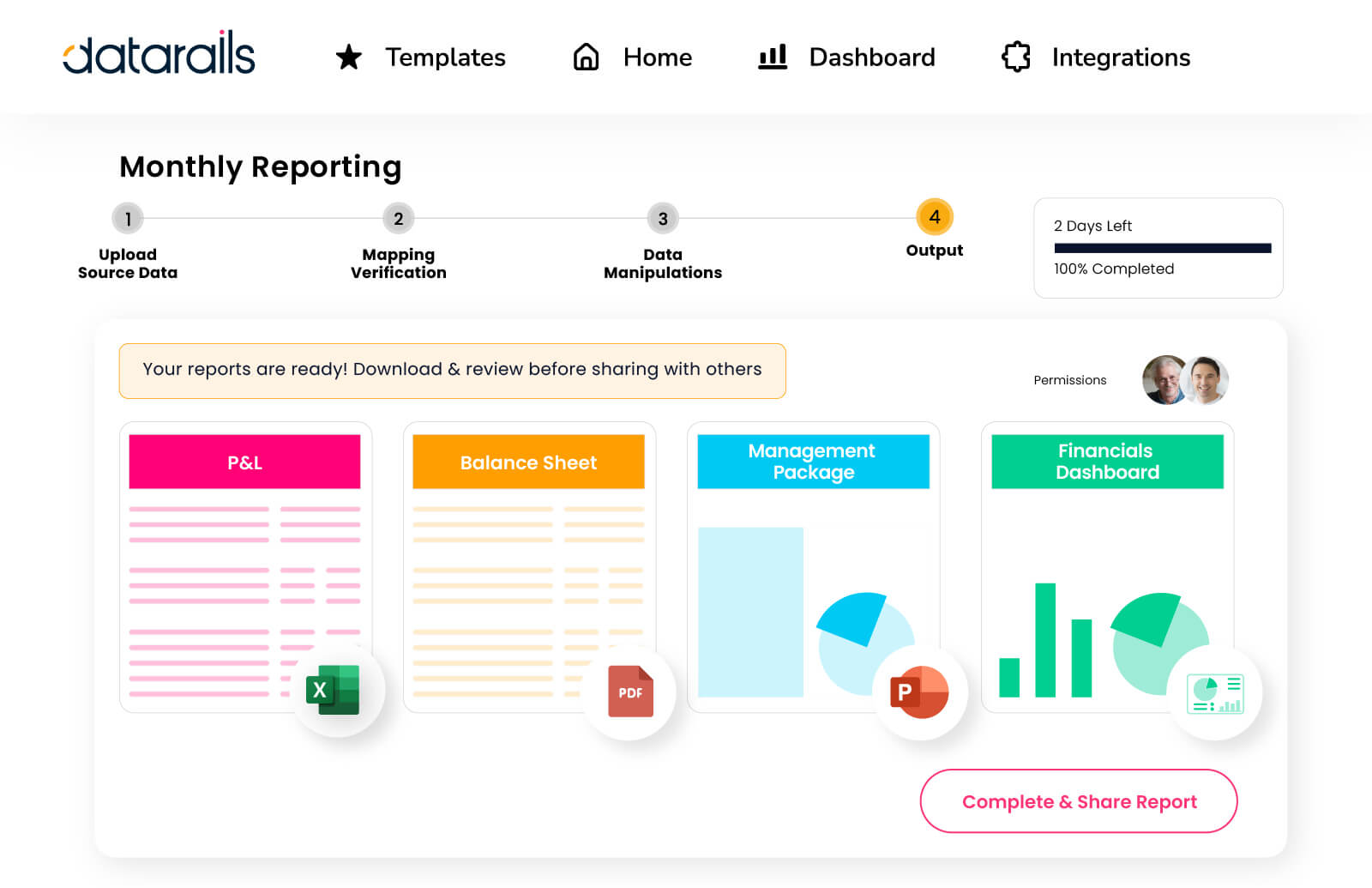Open step 2 Mapping Verification

coord(398,219)
